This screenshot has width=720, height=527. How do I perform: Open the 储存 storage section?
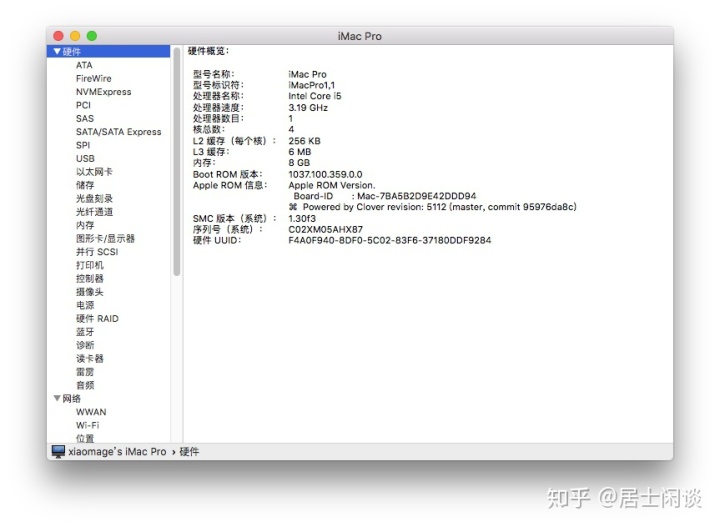pyautogui.click(x=85, y=185)
